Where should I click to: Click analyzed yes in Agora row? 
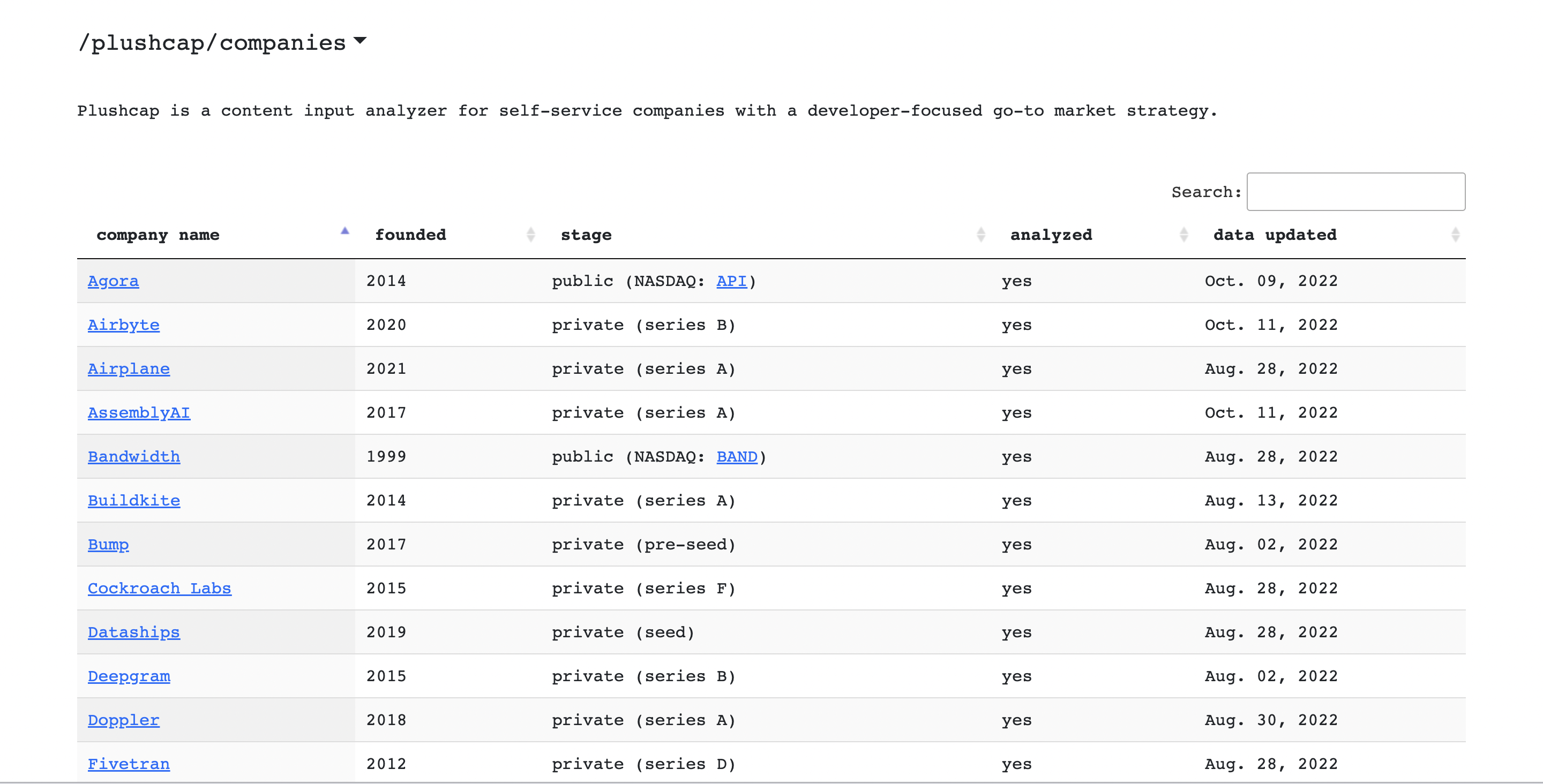1016,282
